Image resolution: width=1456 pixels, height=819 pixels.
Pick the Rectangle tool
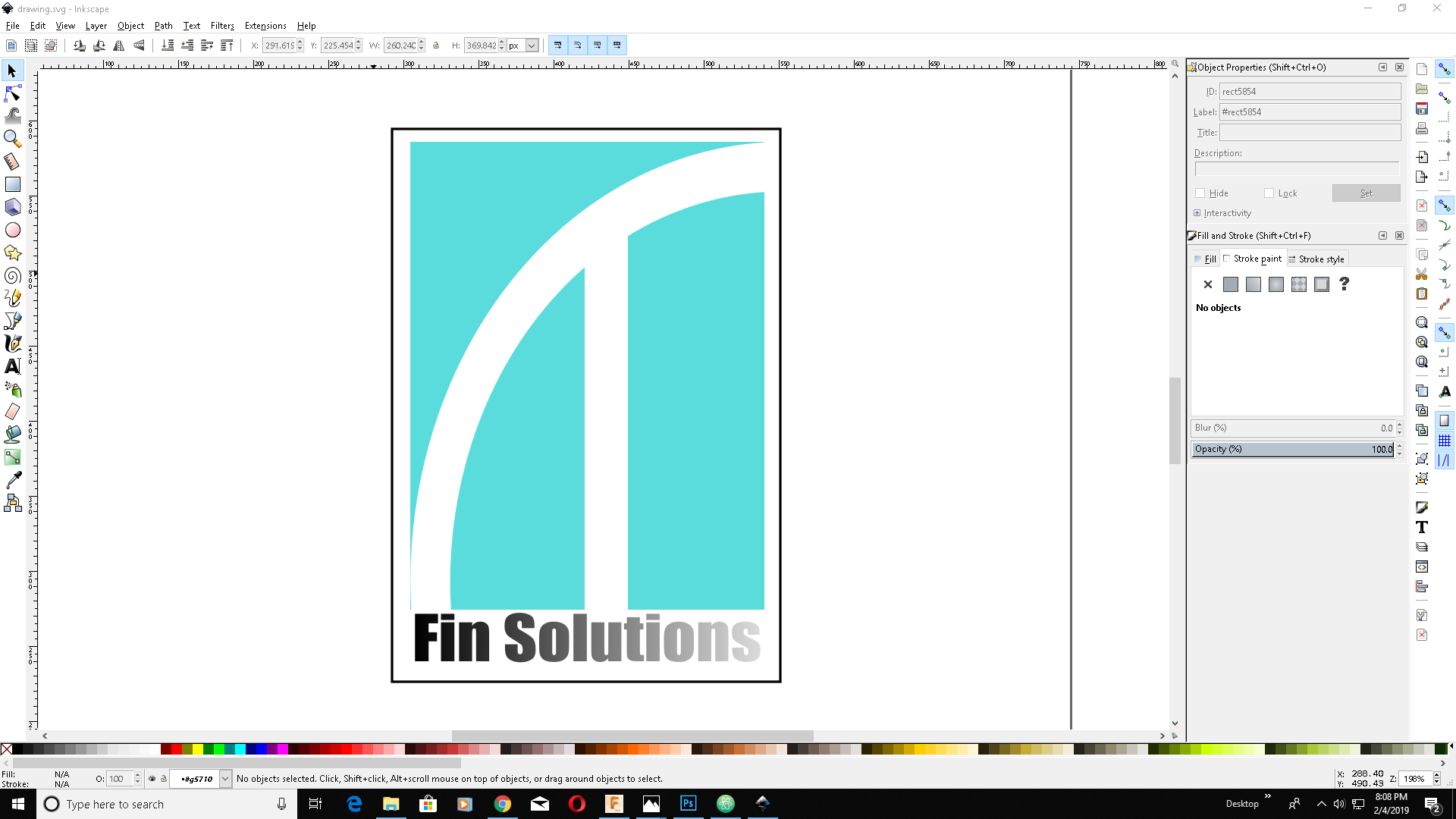13,184
